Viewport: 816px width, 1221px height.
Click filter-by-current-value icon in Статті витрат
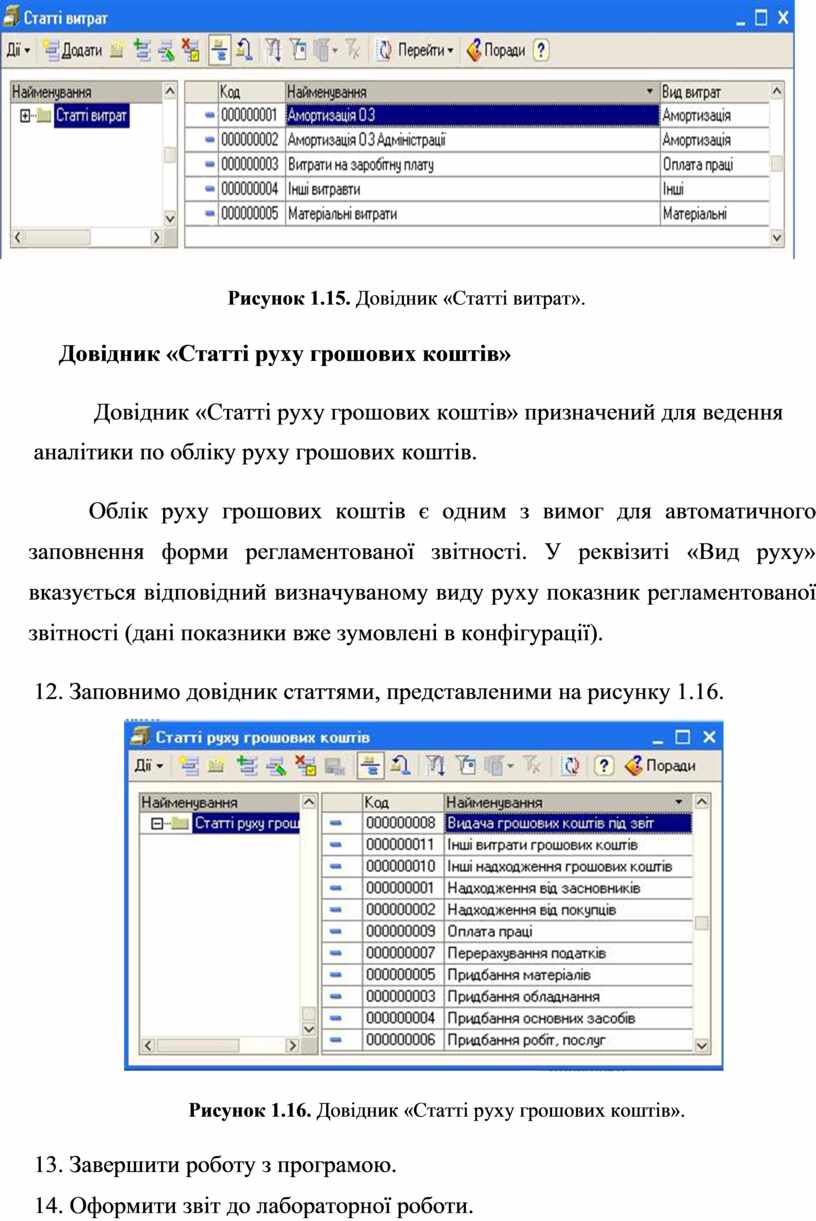(x=298, y=50)
